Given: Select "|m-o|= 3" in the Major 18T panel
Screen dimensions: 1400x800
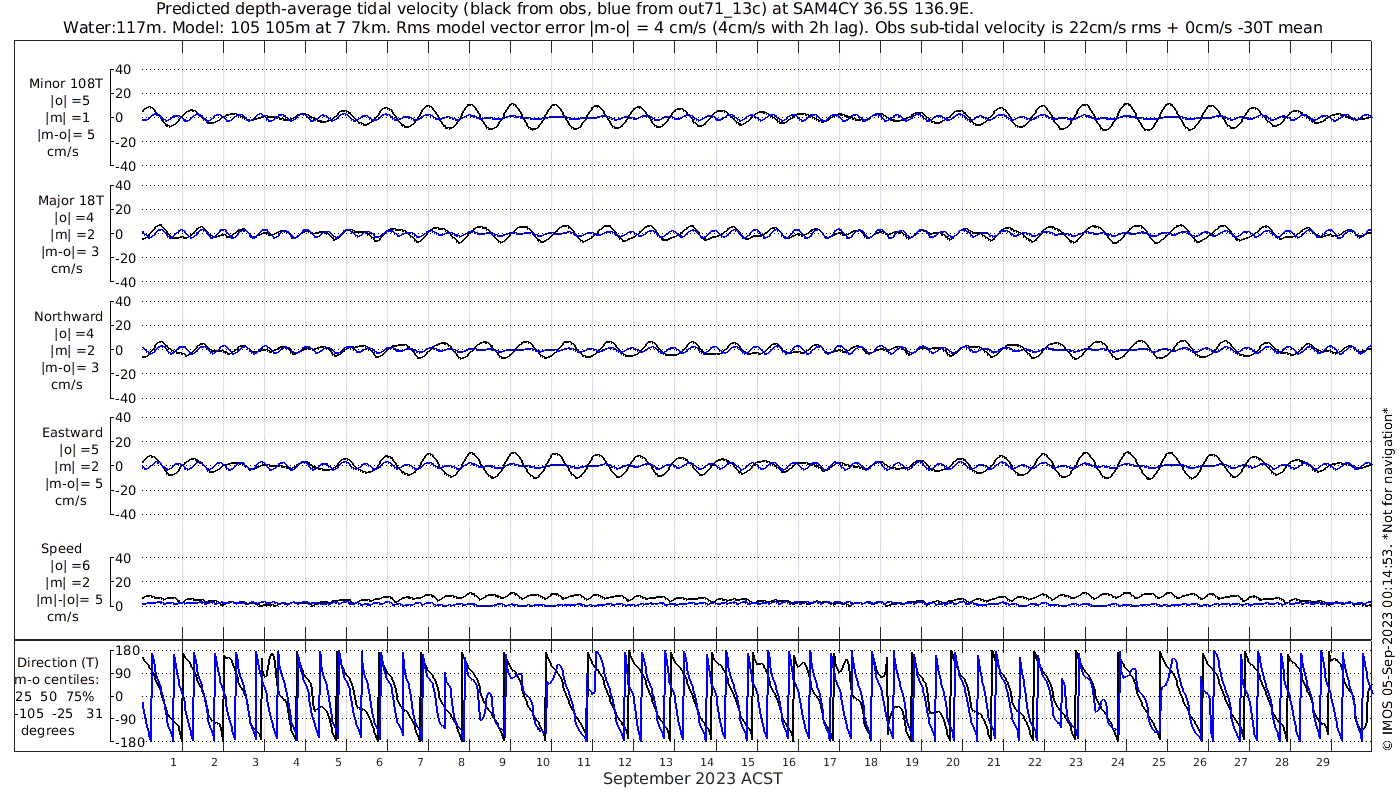Looking at the screenshot, I should tap(68, 251).
